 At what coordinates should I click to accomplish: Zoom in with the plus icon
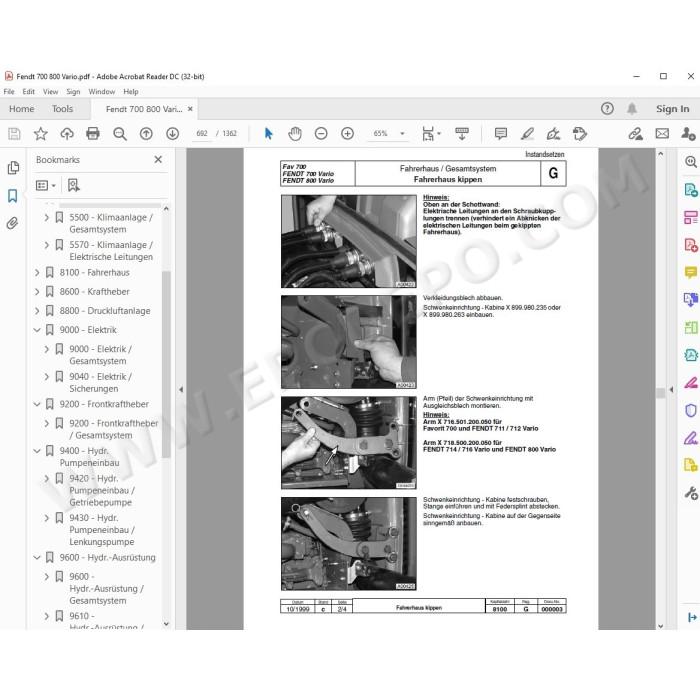coord(347,133)
